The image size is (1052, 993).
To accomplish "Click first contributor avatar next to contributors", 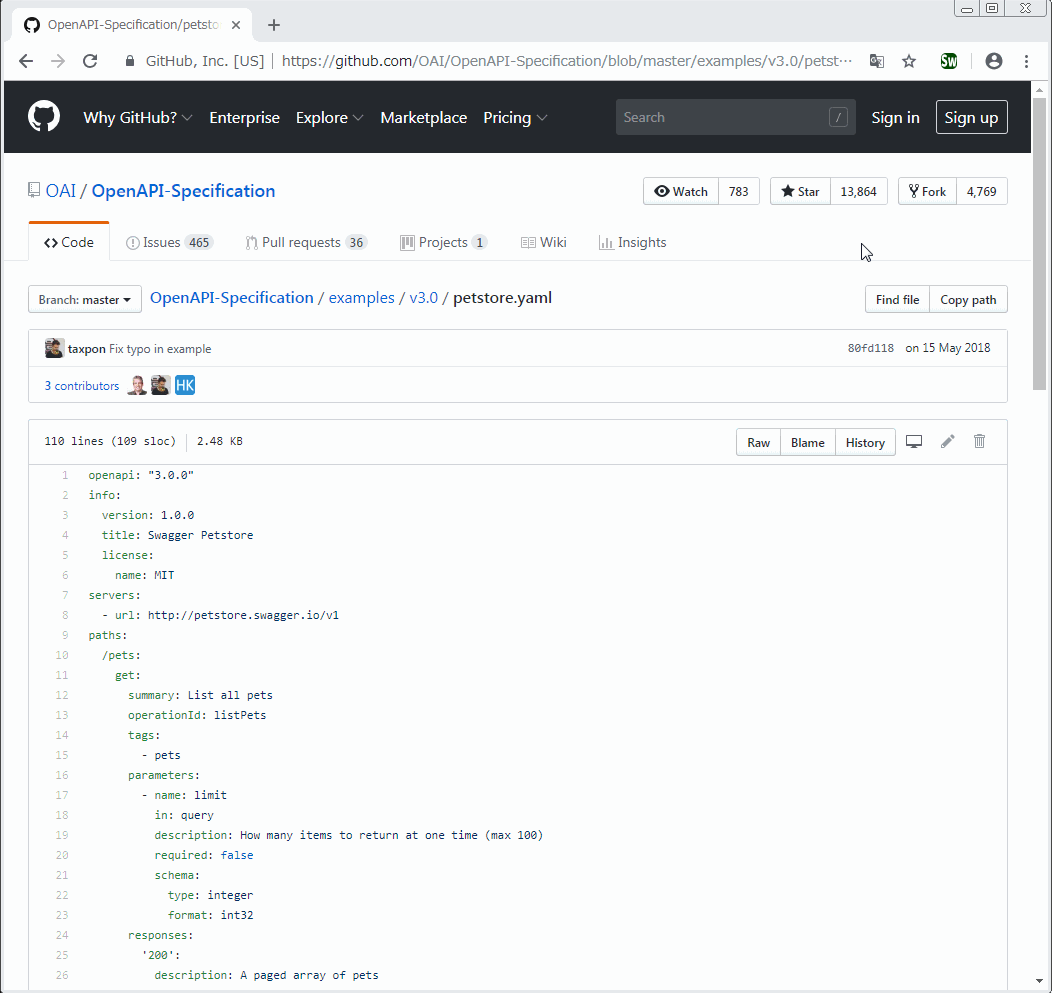I will pos(137,385).
